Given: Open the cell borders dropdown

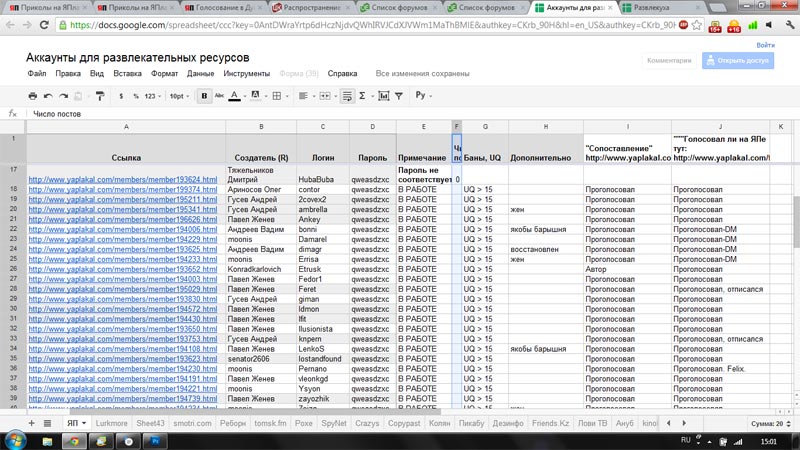Looking at the screenshot, I should (x=280, y=96).
